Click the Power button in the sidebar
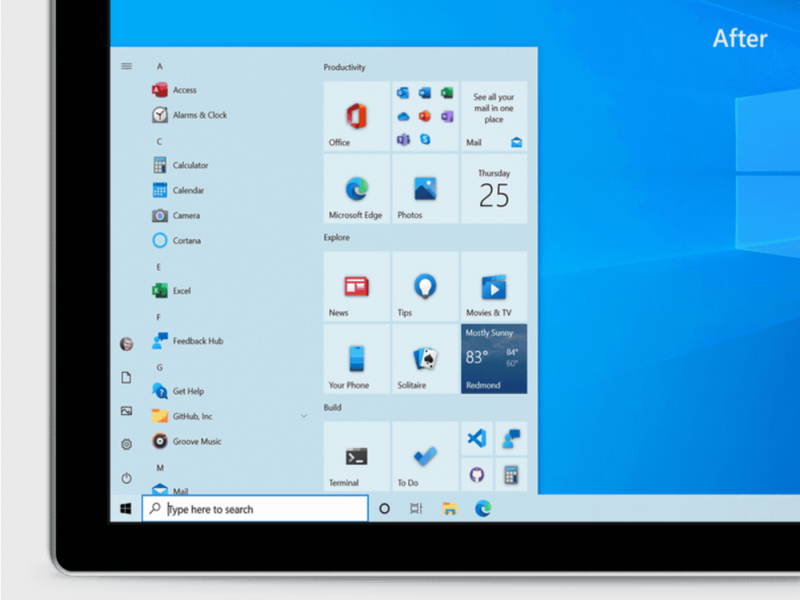The image size is (800, 600). coord(126,476)
